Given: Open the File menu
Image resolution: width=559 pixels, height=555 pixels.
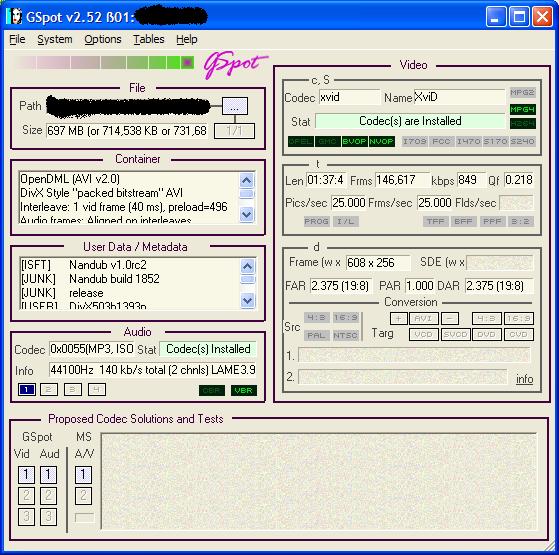Looking at the screenshot, I should click(x=17, y=39).
